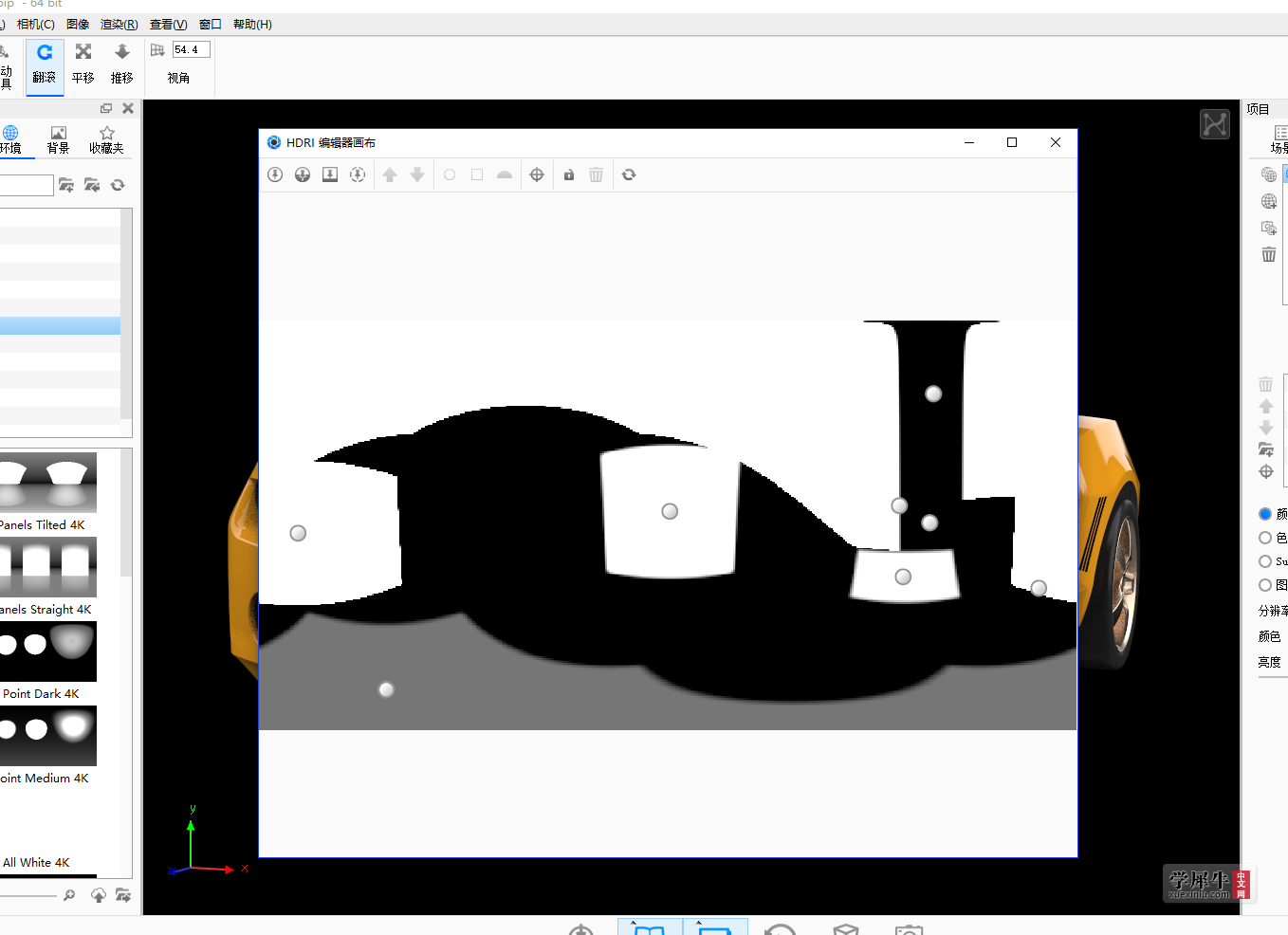1288x935 pixels.
Task: Click the crosshair set-highlight icon in HDRI toolbar
Action: coord(537,174)
